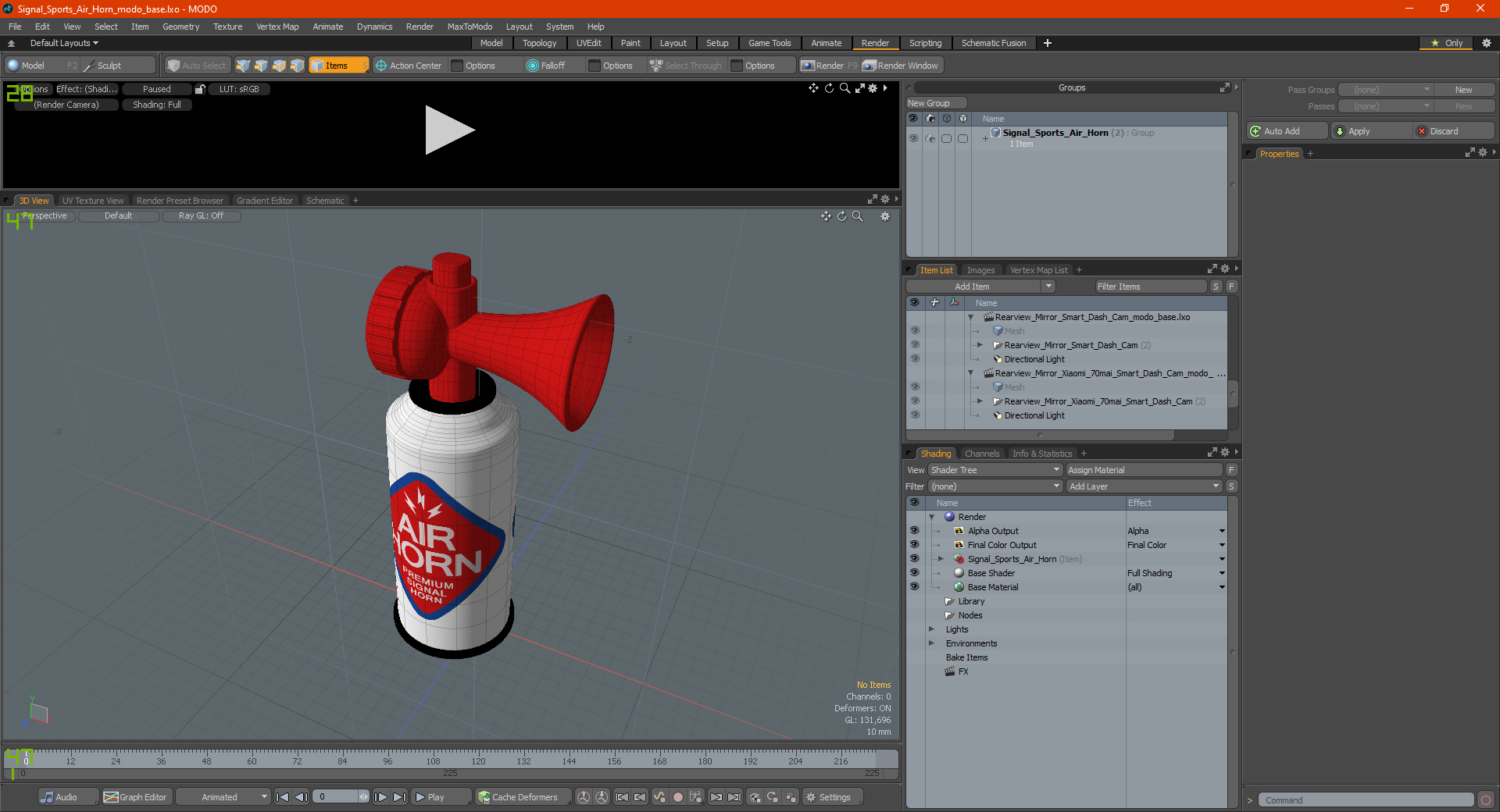Viewport: 1500px width, 812px height.
Task: Expand Lights in Shader Tree
Action: [x=931, y=629]
